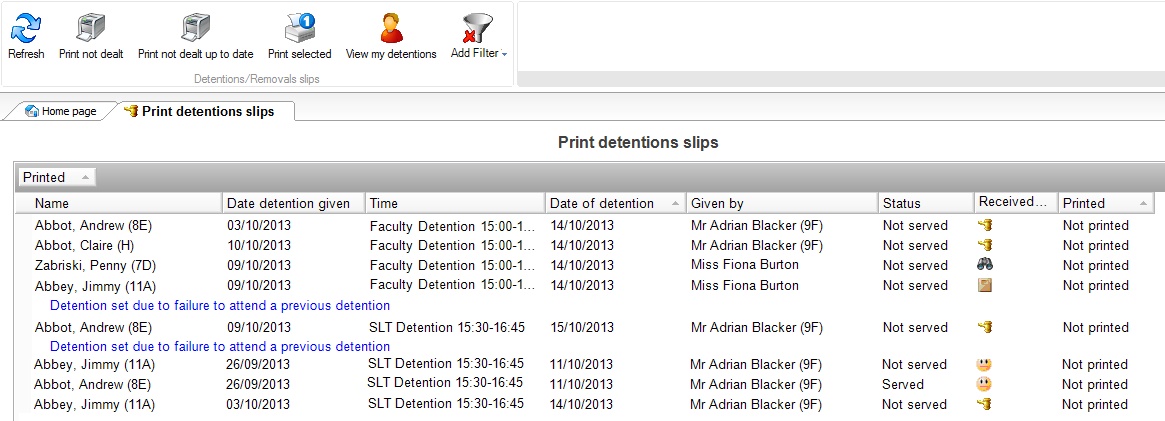Sort by Date of detention column
The image size is (1165, 421).
(614, 203)
